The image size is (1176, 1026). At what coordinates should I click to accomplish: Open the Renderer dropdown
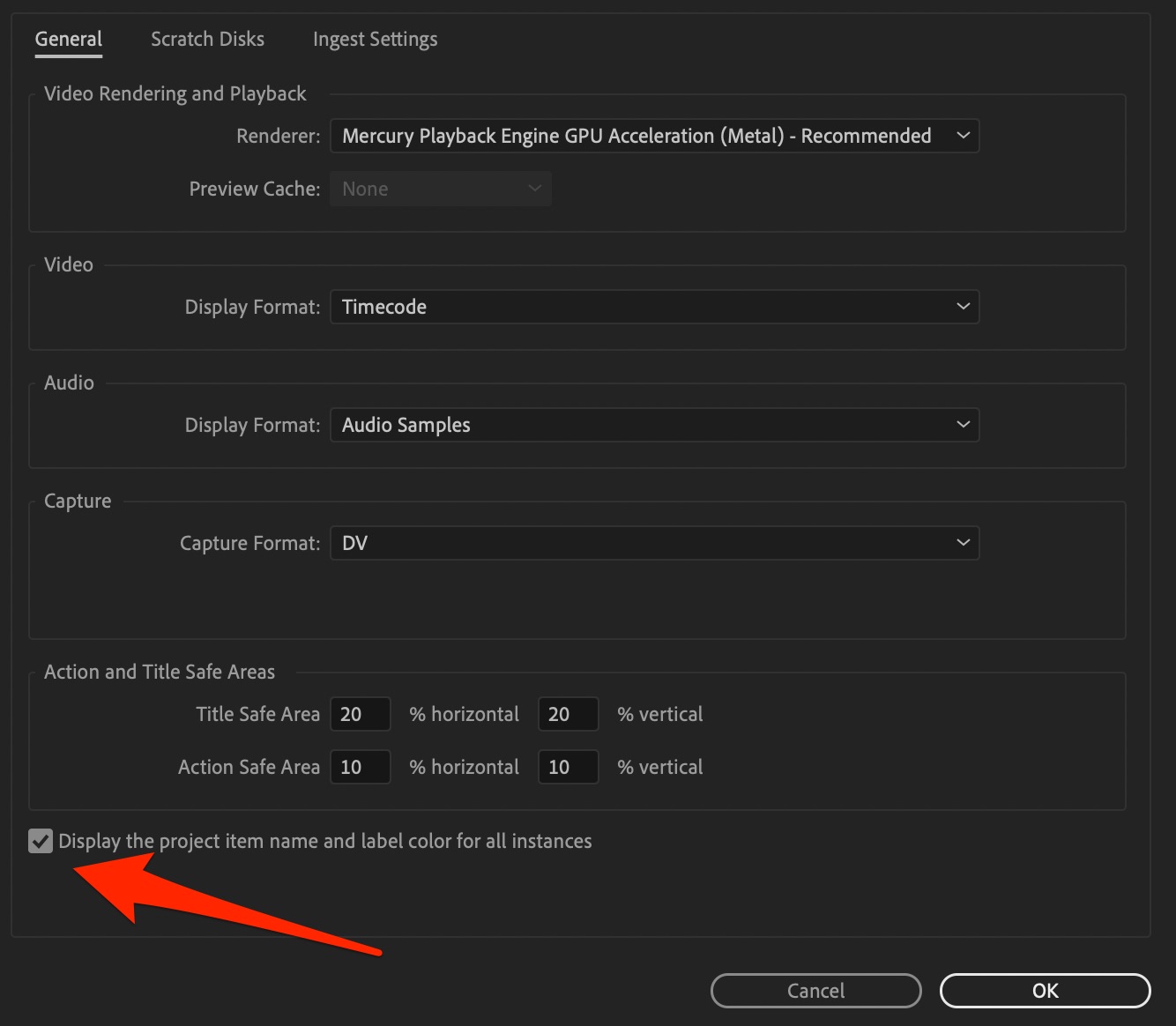(x=654, y=136)
